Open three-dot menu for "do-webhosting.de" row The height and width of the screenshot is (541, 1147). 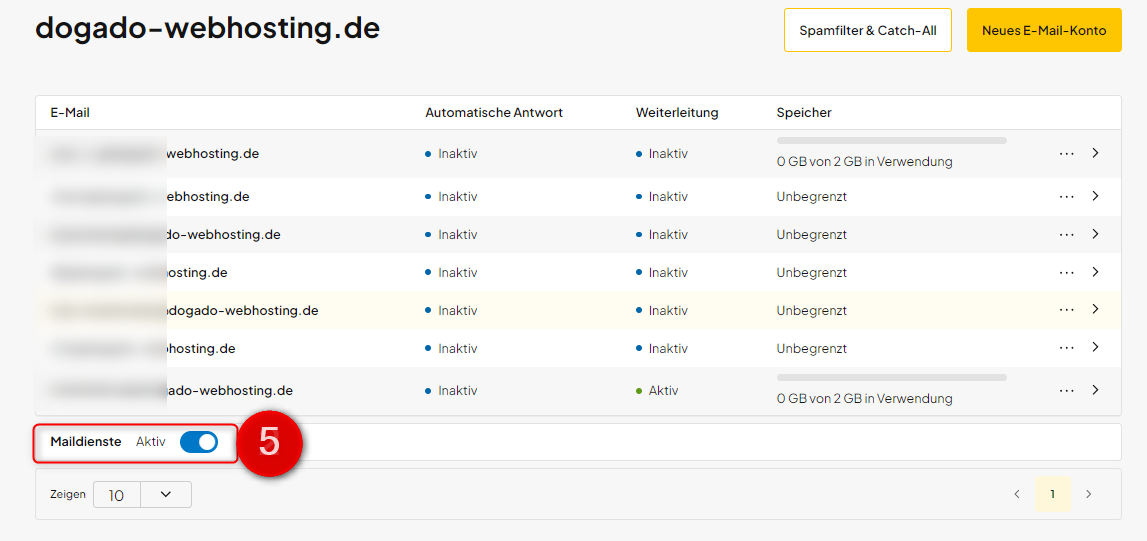coord(1067,235)
